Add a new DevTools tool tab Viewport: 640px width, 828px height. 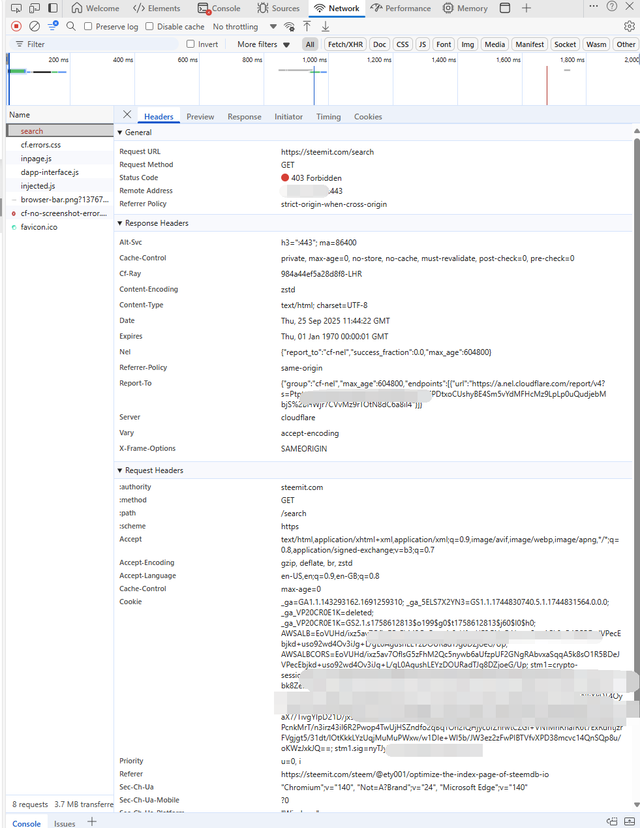tap(526, 8)
